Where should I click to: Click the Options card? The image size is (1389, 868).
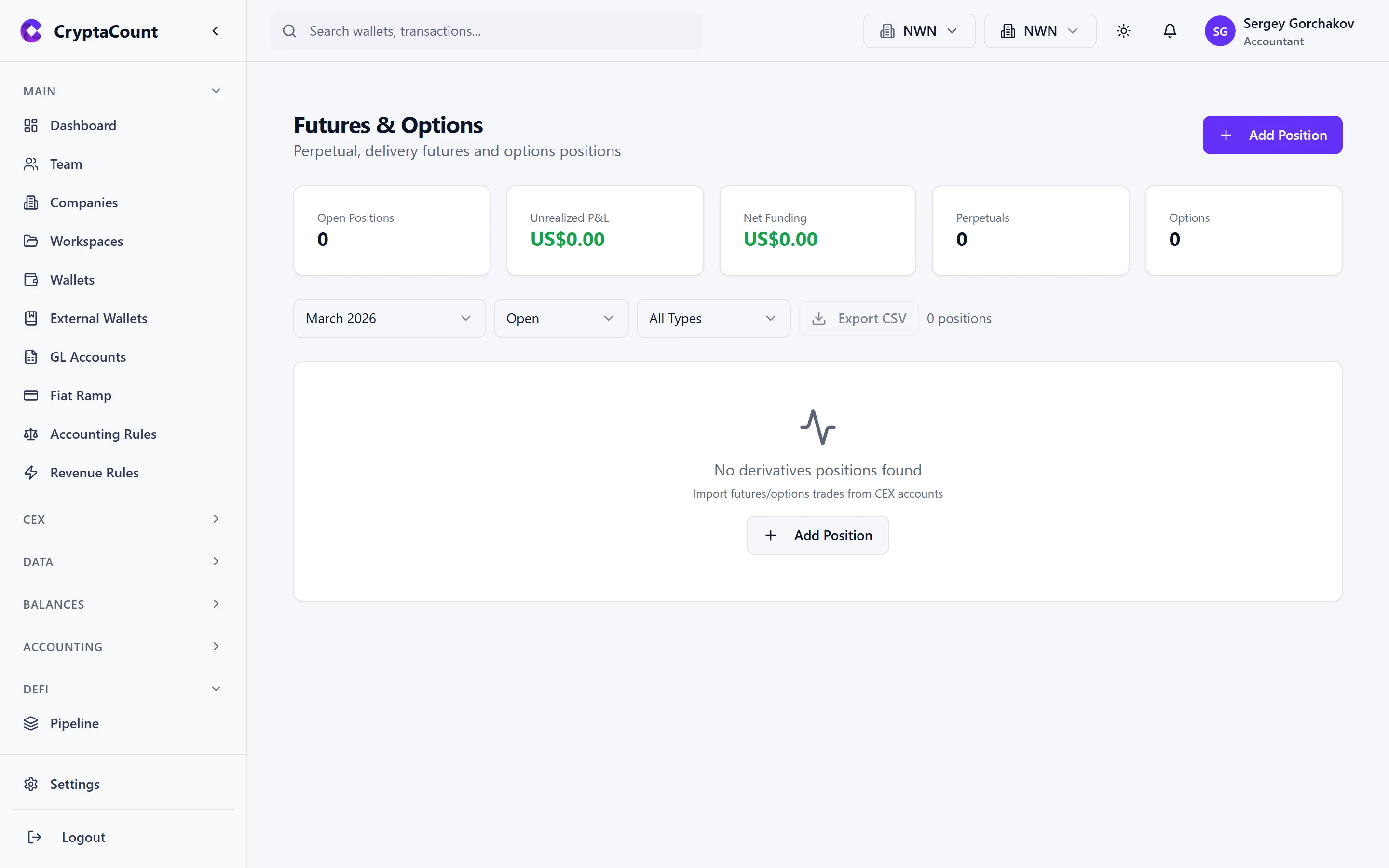coord(1243,230)
